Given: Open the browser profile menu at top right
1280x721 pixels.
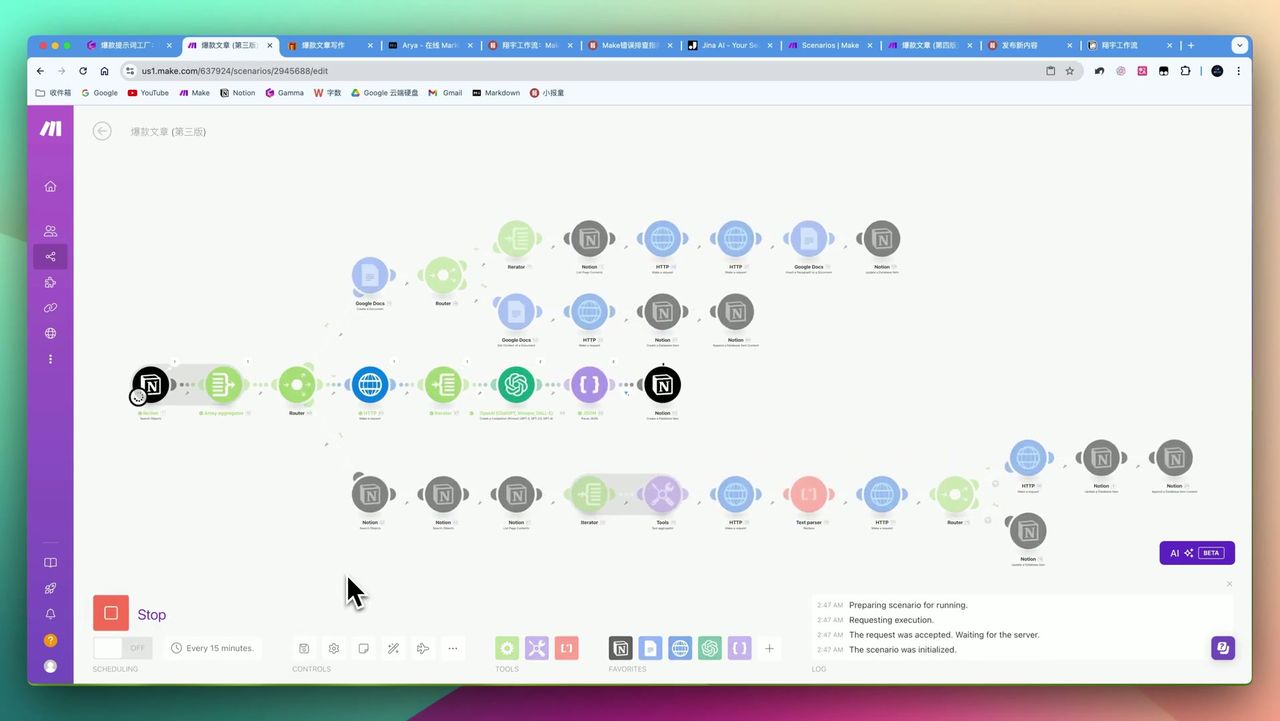Looking at the screenshot, I should (x=1217, y=71).
